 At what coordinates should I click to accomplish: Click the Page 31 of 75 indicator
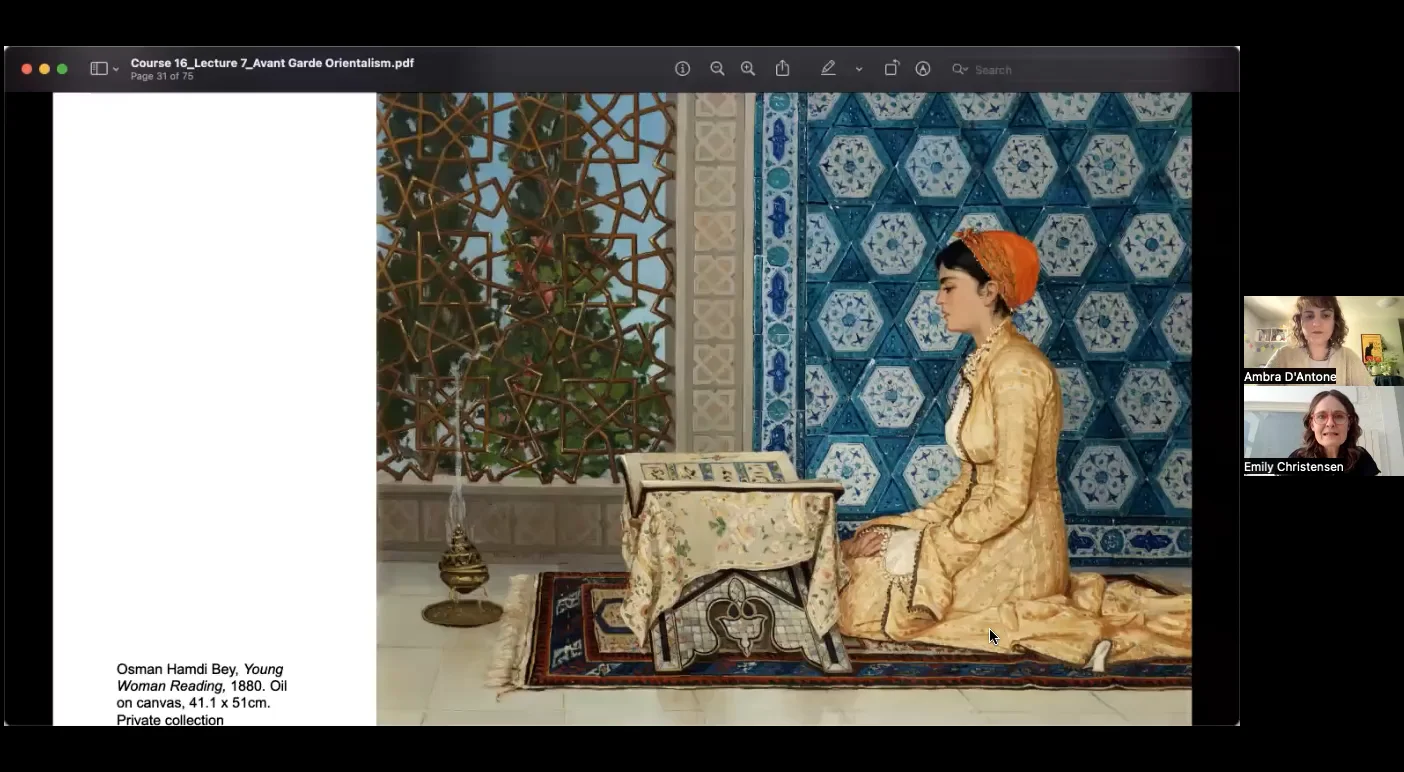tap(162, 76)
